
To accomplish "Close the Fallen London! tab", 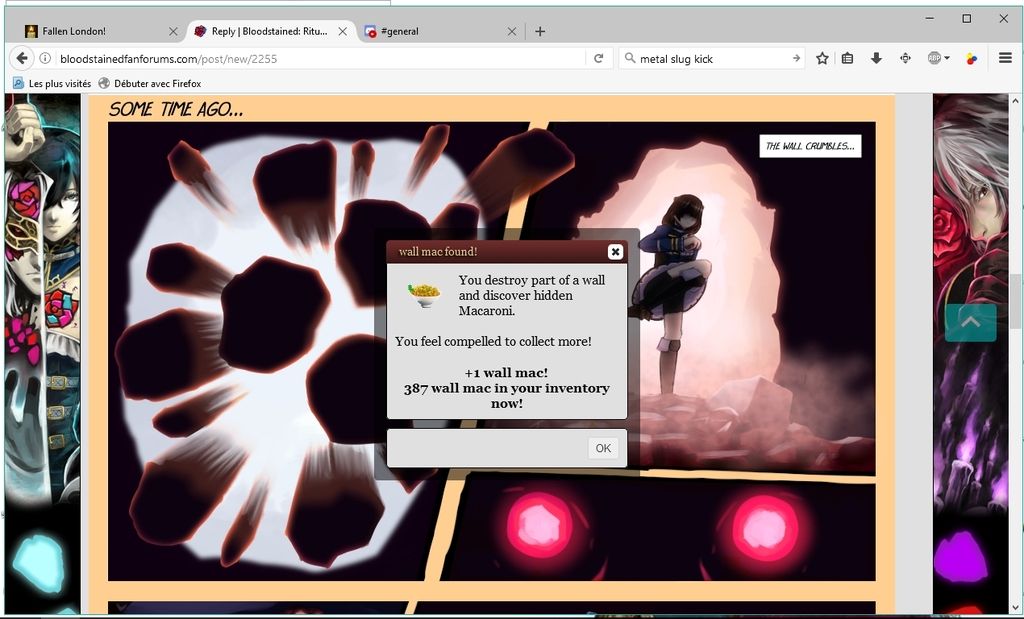I will 172,31.
